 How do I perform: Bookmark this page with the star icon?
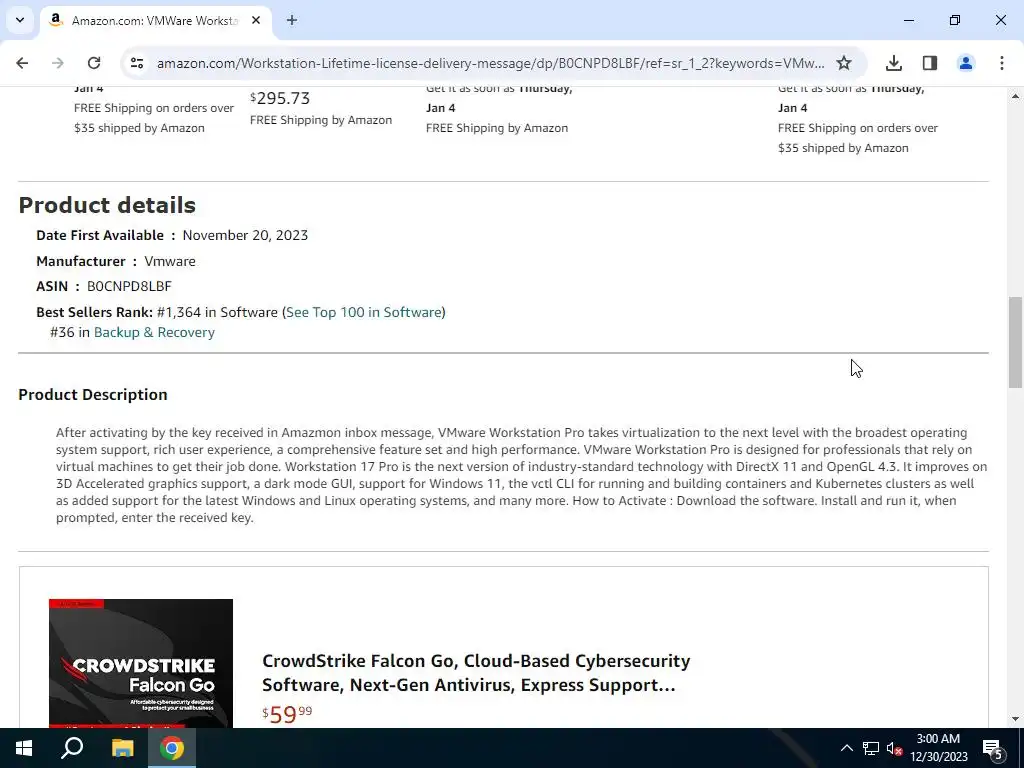[x=844, y=63]
